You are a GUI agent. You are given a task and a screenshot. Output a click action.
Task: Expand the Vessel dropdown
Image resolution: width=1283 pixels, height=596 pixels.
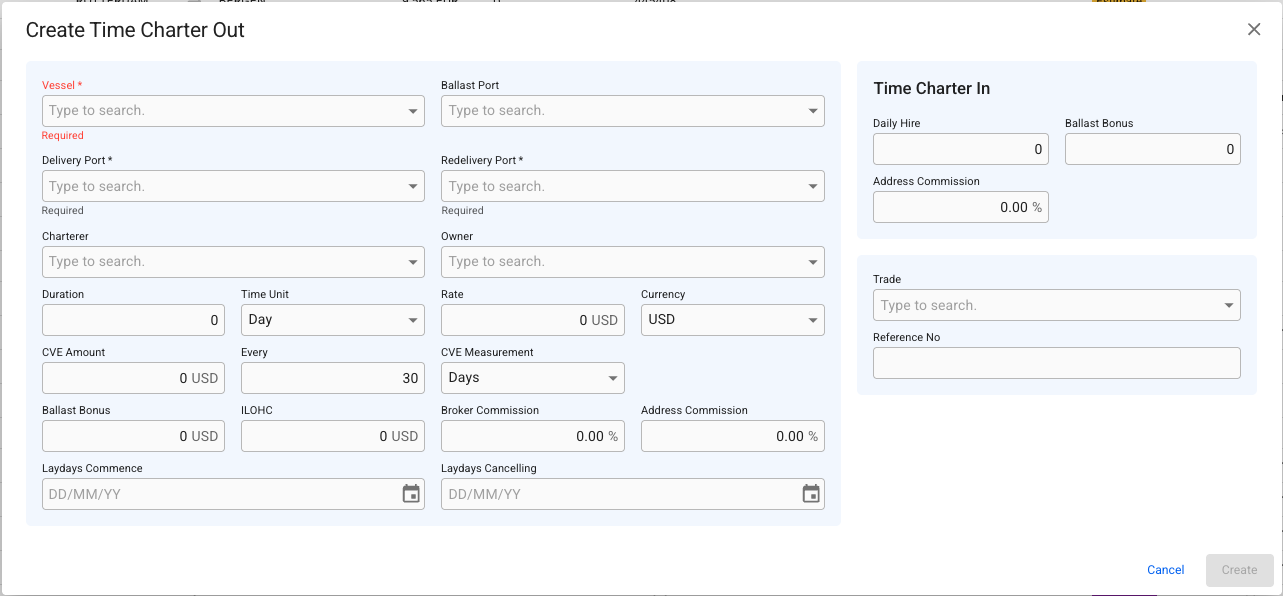tap(413, 111)
